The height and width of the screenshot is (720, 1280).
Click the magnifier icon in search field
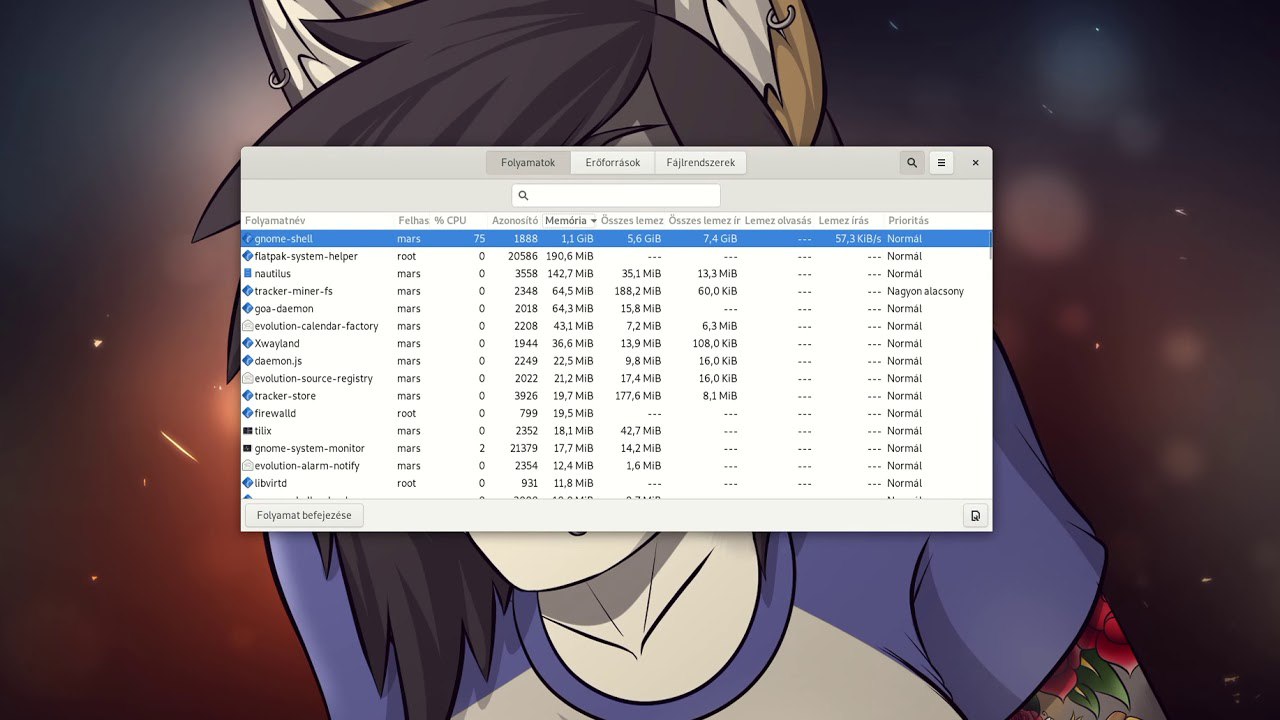coord(523,196)
